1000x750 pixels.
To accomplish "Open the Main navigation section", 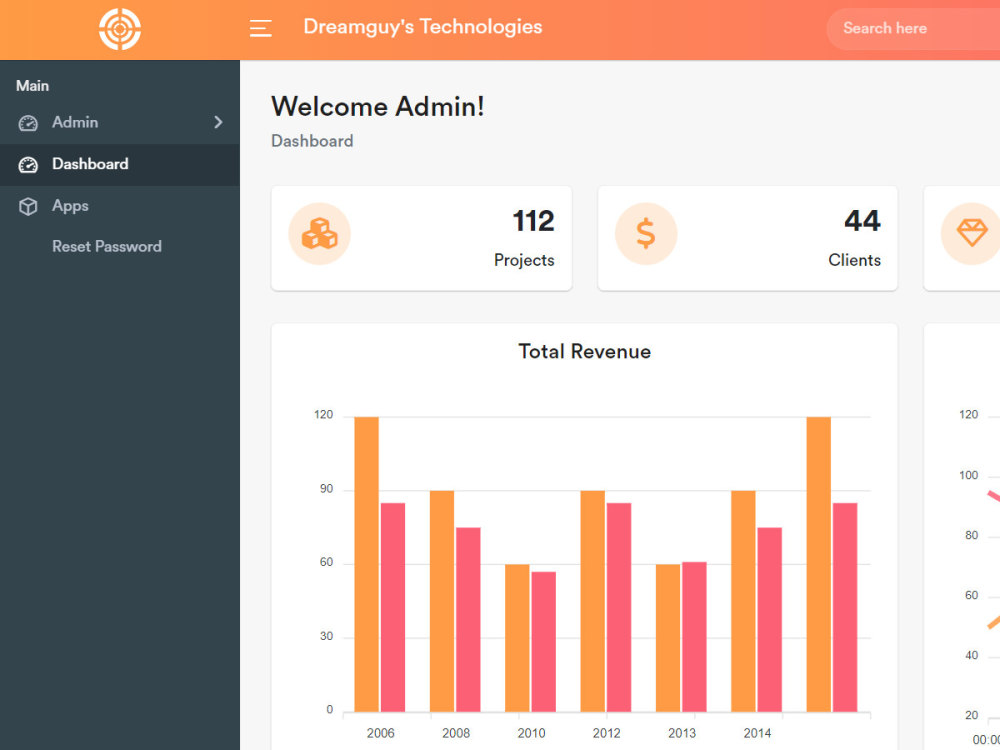I will pos(32,85).
